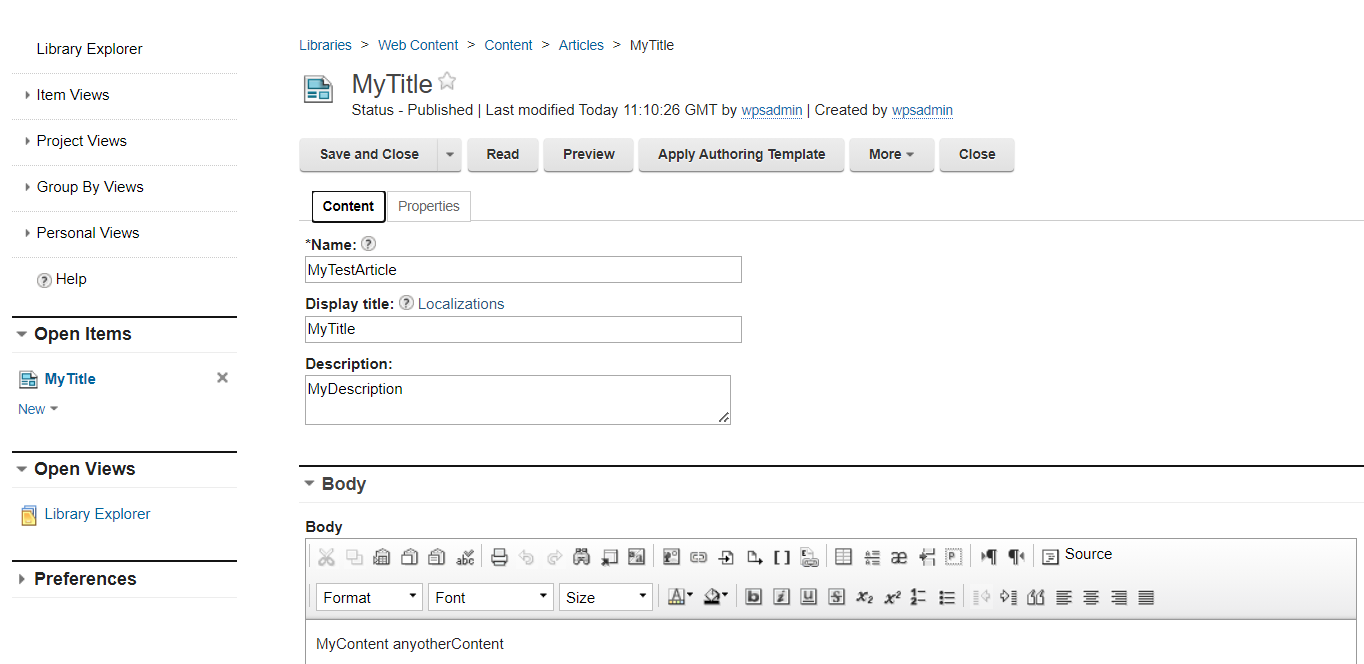1364x664 pixels.
Task: Switch to the Properties tab
Action: pyautogui.click(x=428, y=206)
